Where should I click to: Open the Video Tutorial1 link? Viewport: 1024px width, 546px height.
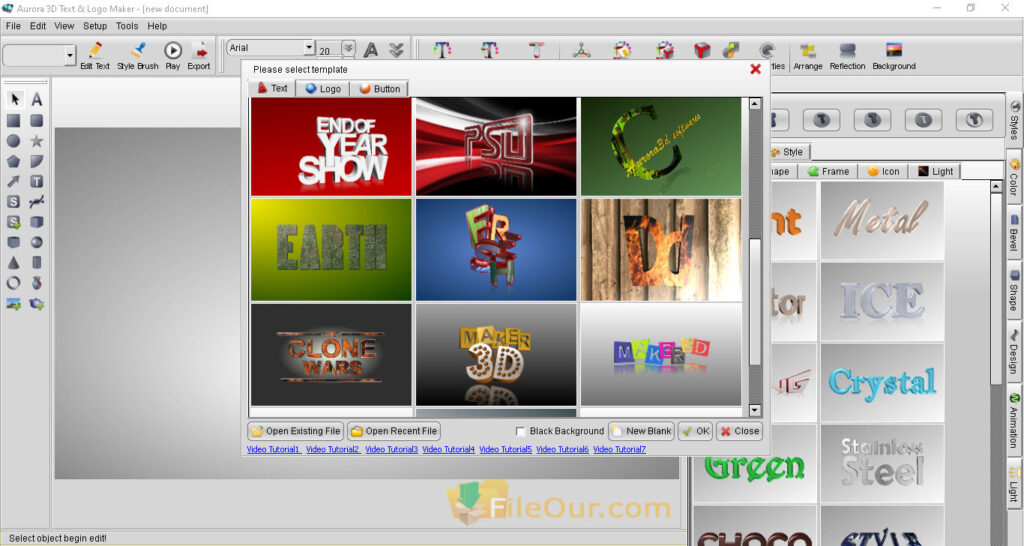tap(273, 449)
